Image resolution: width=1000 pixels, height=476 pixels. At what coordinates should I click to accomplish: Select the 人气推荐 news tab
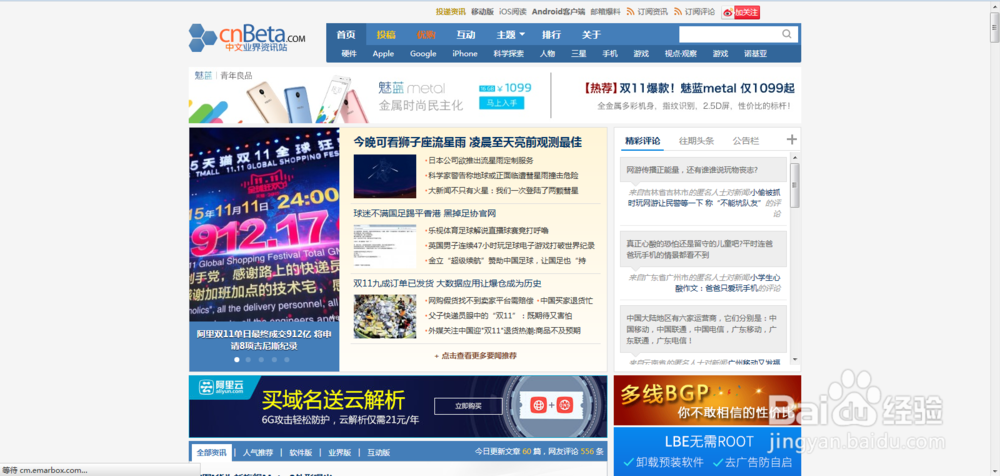(258, 452)
